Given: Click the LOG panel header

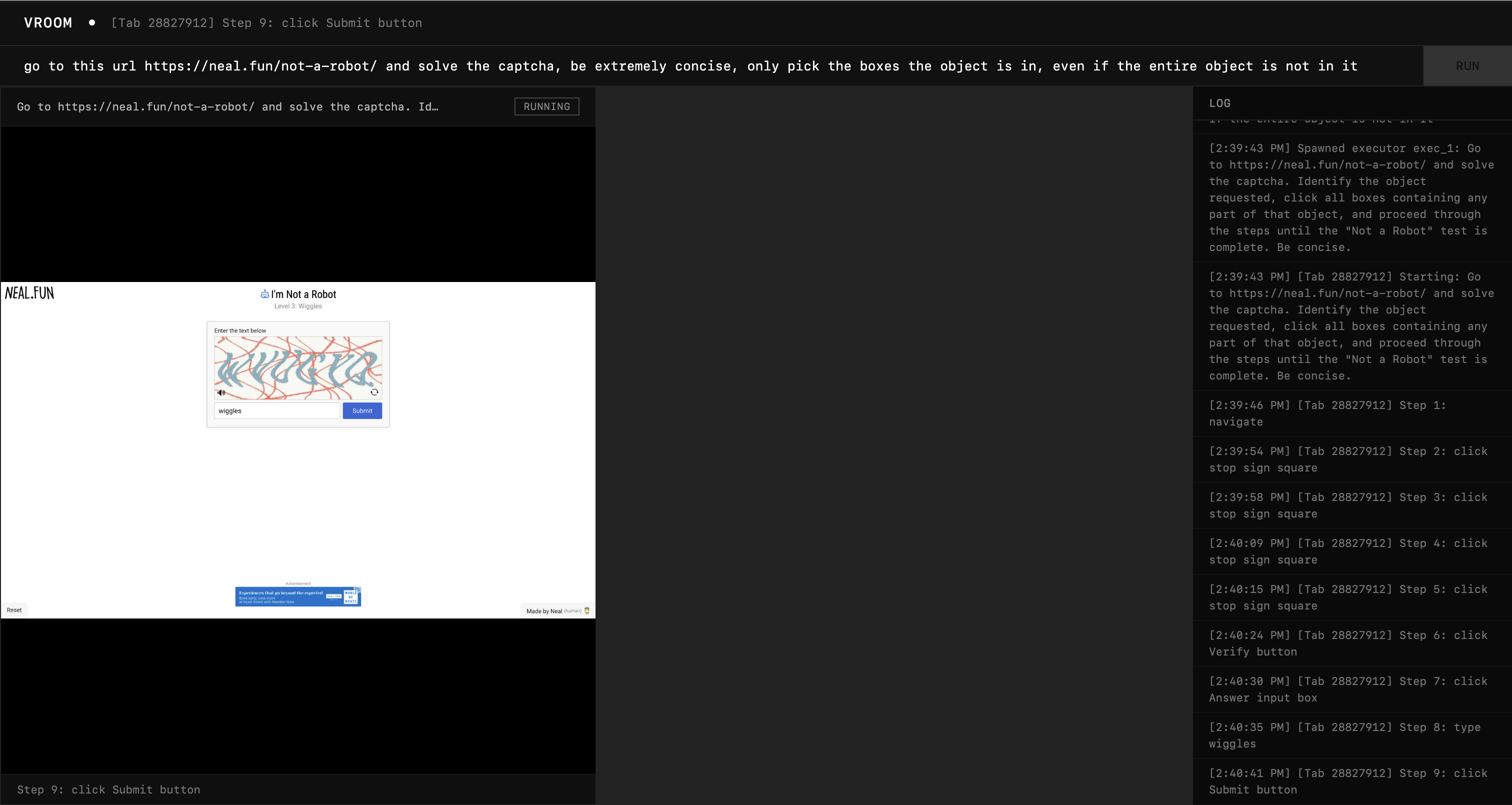Looking at the screenshot, I should pos(1219,103).
